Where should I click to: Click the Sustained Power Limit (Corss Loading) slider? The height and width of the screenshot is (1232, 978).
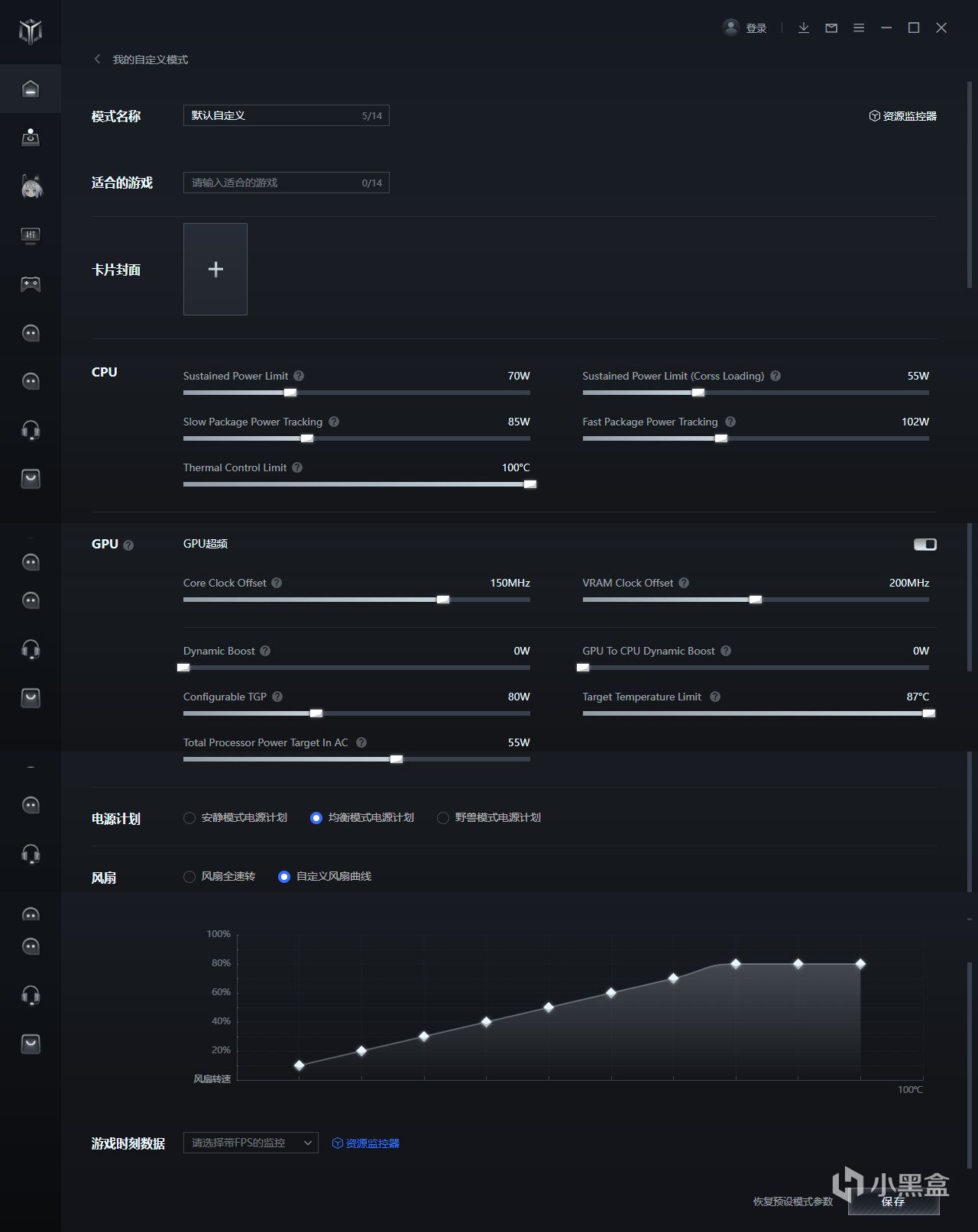[x=756, y=393]
